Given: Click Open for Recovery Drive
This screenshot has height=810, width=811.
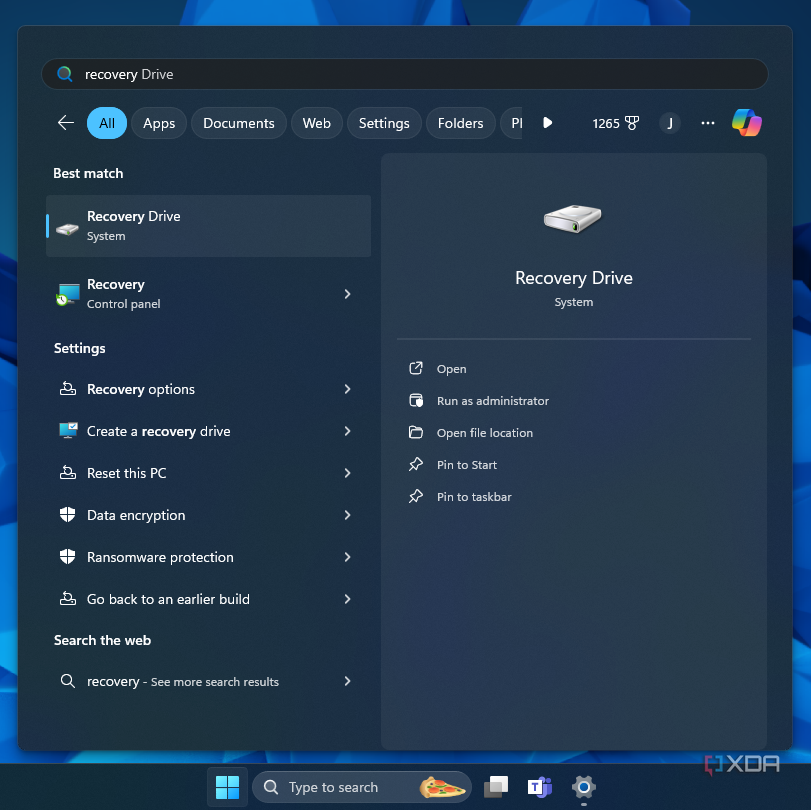Looking at the screenshot, I should tap(451, 369).
